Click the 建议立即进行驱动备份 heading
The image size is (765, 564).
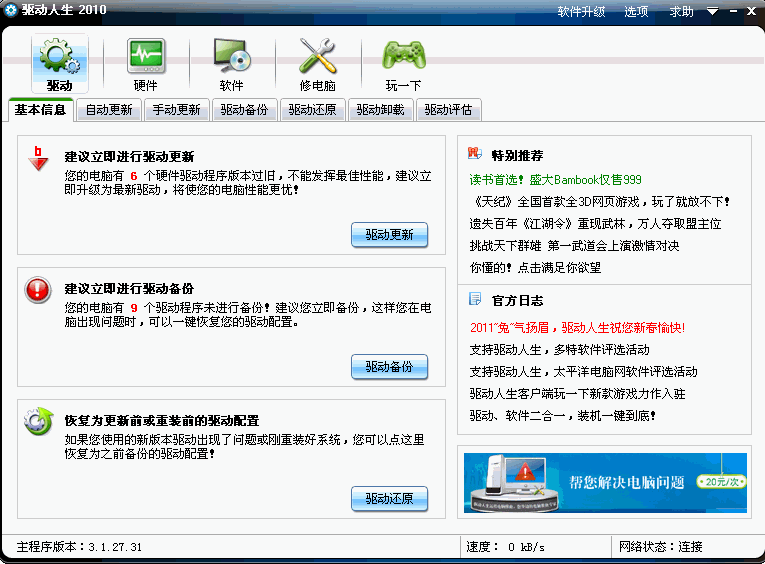pyautogui.click(x=129, y=288)
